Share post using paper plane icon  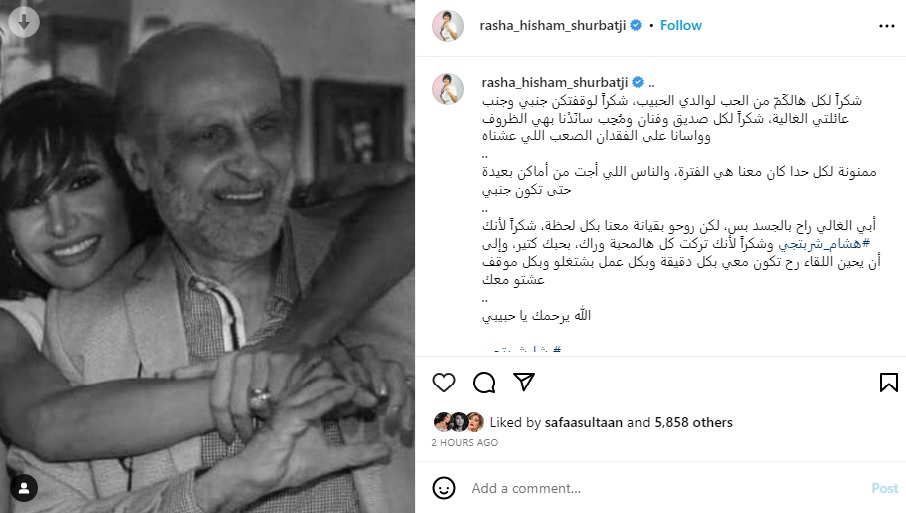524,382
